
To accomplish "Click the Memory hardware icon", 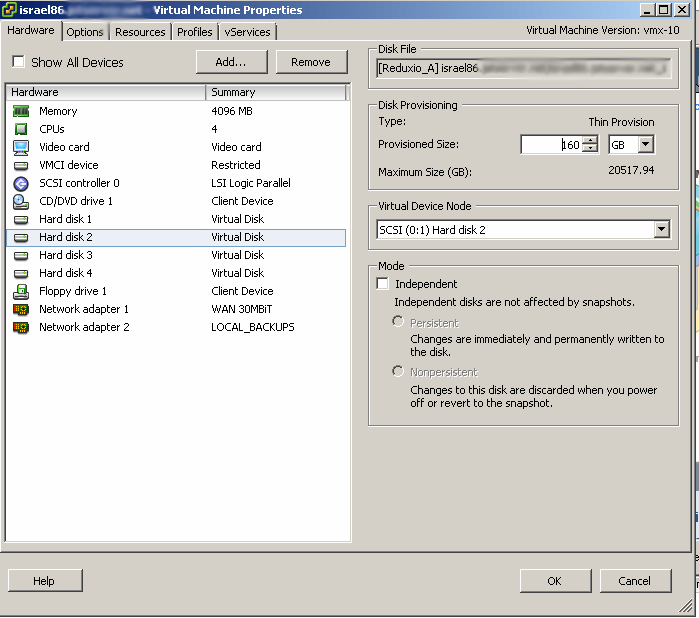I will [21, 111].
